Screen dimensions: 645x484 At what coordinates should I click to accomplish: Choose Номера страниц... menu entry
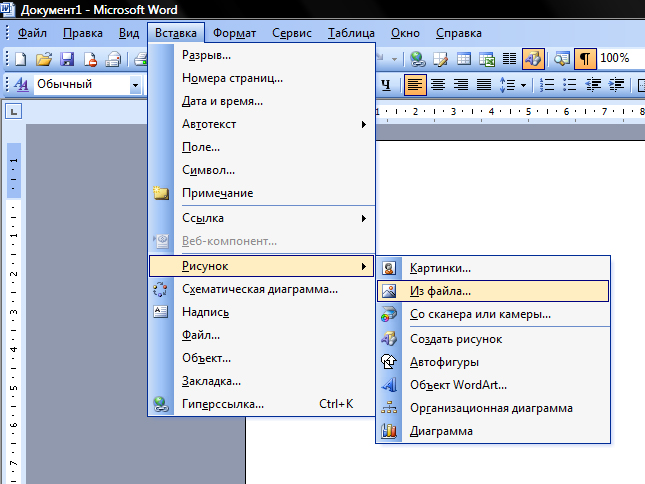tap(262, 78)
